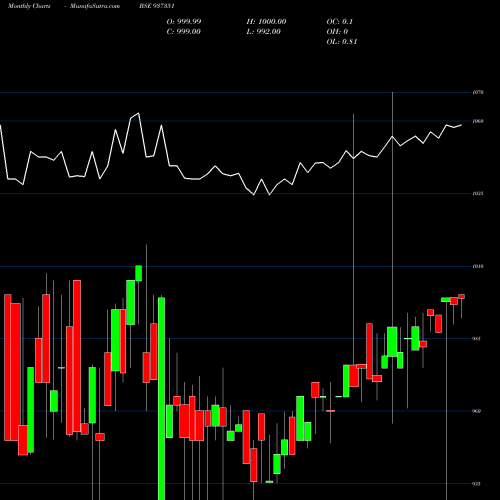Click the "BSE 937351" symbol label
The width and height of the screenshot is (500, 500).
(157, 6)
